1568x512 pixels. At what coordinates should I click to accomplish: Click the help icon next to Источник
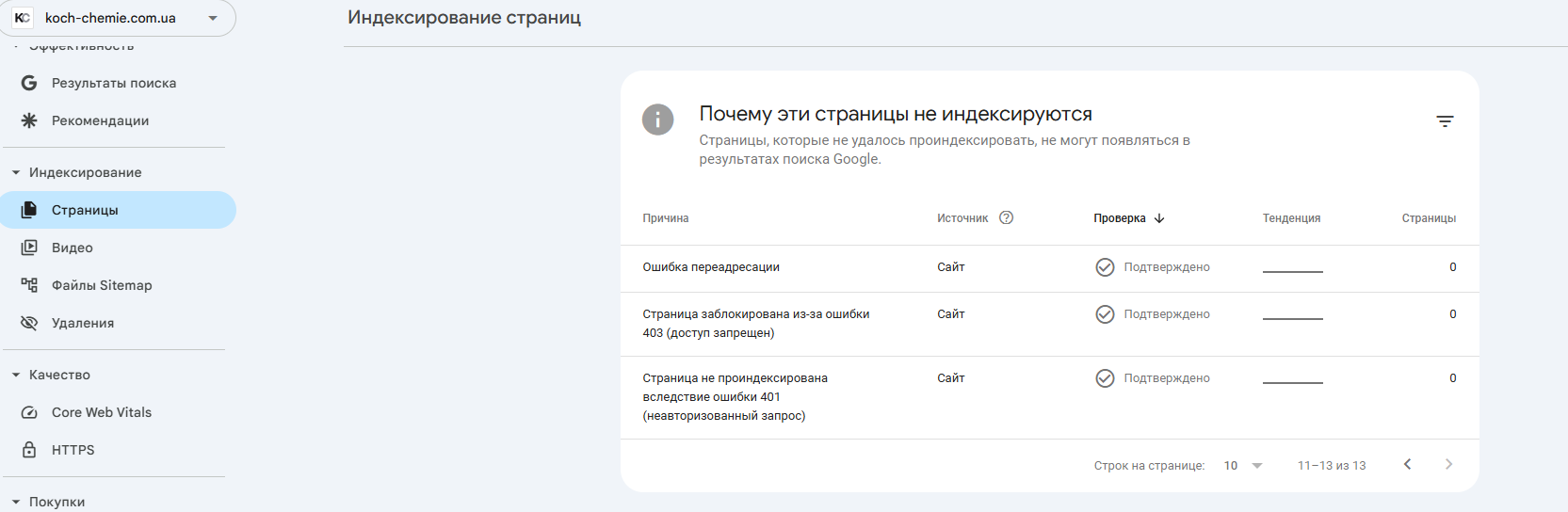1006,217
